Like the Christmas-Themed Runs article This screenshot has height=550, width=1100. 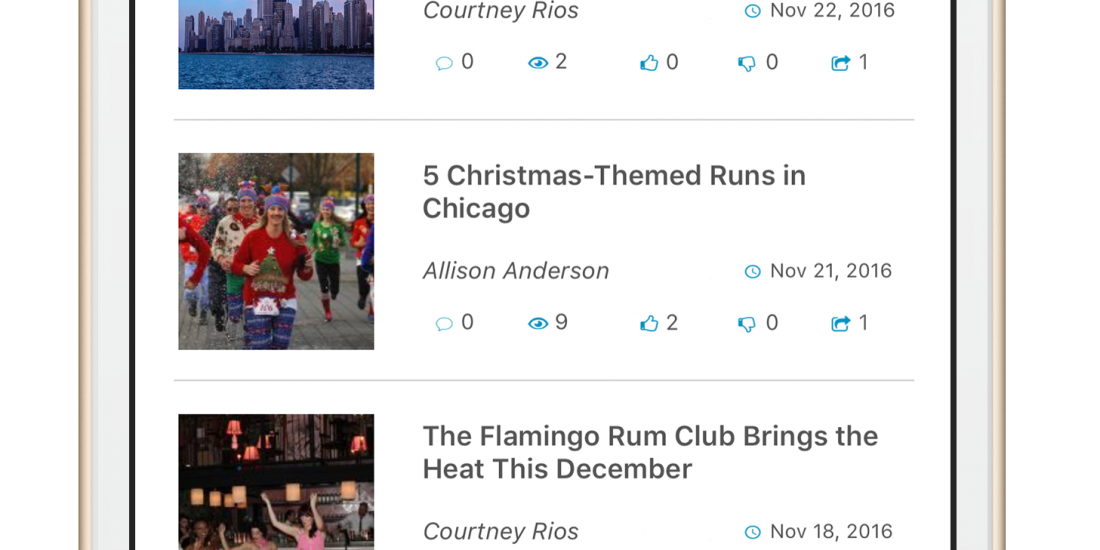click(x=650, y=323)
